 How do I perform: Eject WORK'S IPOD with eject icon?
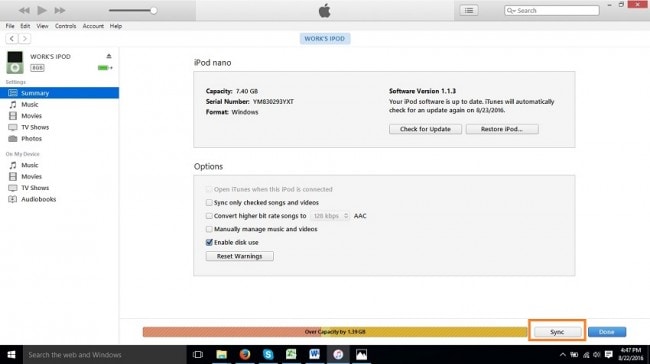[x=109, y=56]
